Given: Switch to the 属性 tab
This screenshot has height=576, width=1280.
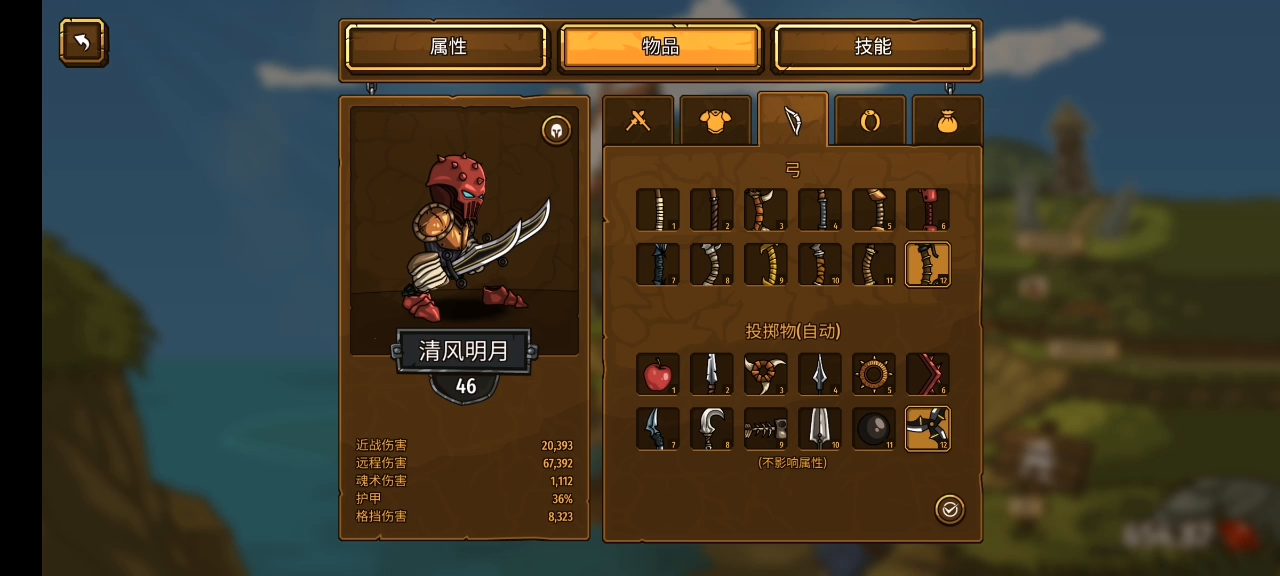Looking at the screenshot, I should (x=447, y=47).
